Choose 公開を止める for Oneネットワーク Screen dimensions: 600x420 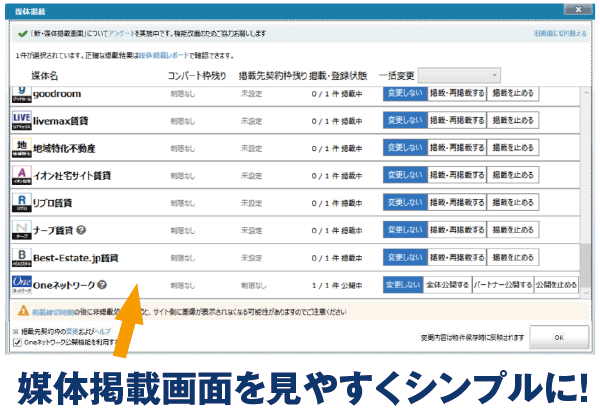[556, 285]
